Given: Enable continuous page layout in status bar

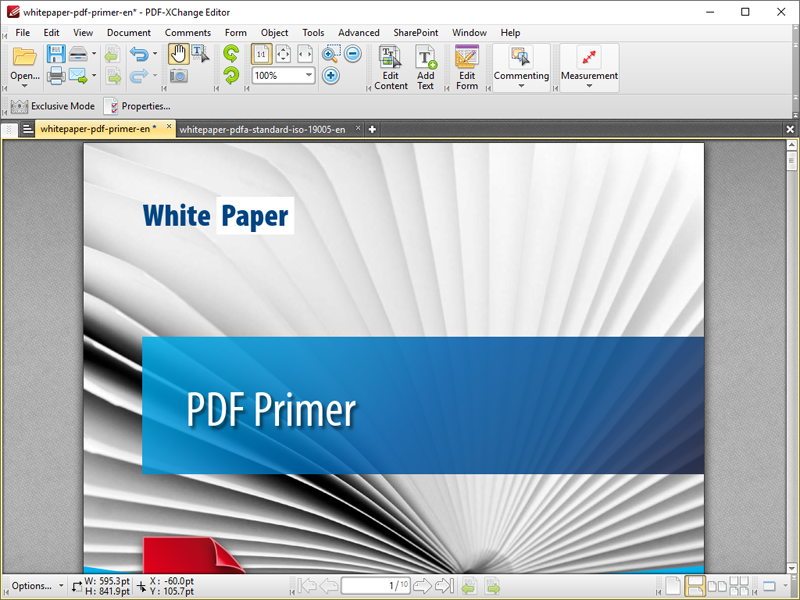Looking at the screenshot, I should coord(696,586).
